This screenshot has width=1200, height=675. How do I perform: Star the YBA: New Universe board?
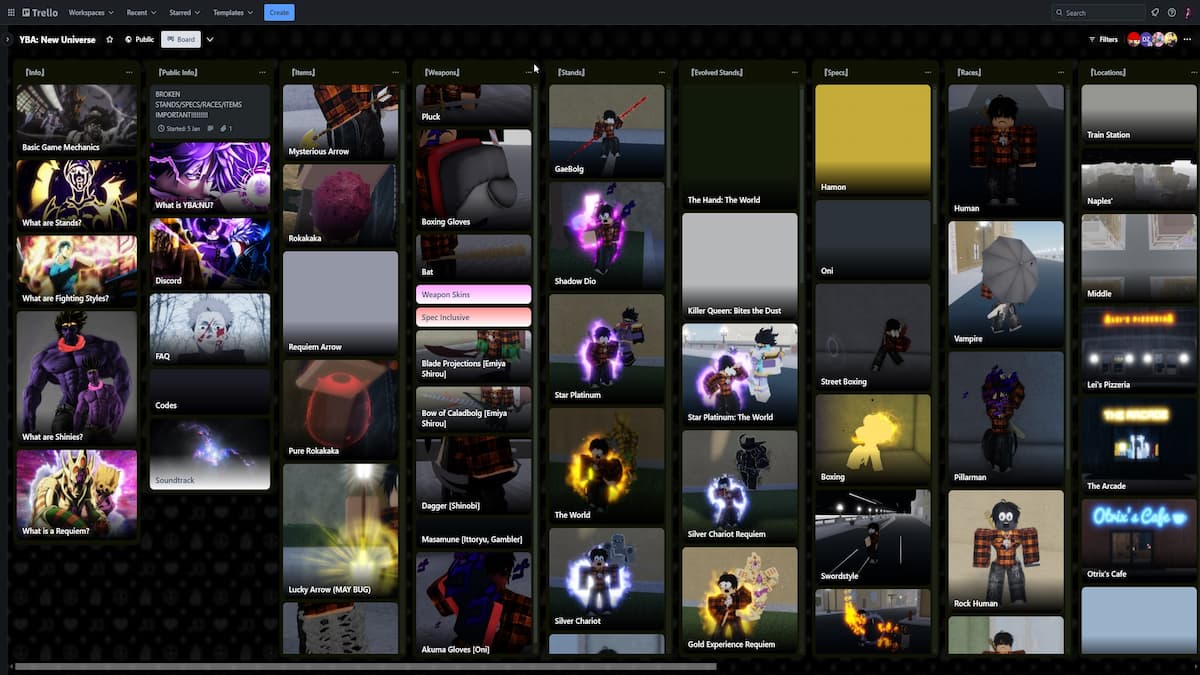[110, 40]
